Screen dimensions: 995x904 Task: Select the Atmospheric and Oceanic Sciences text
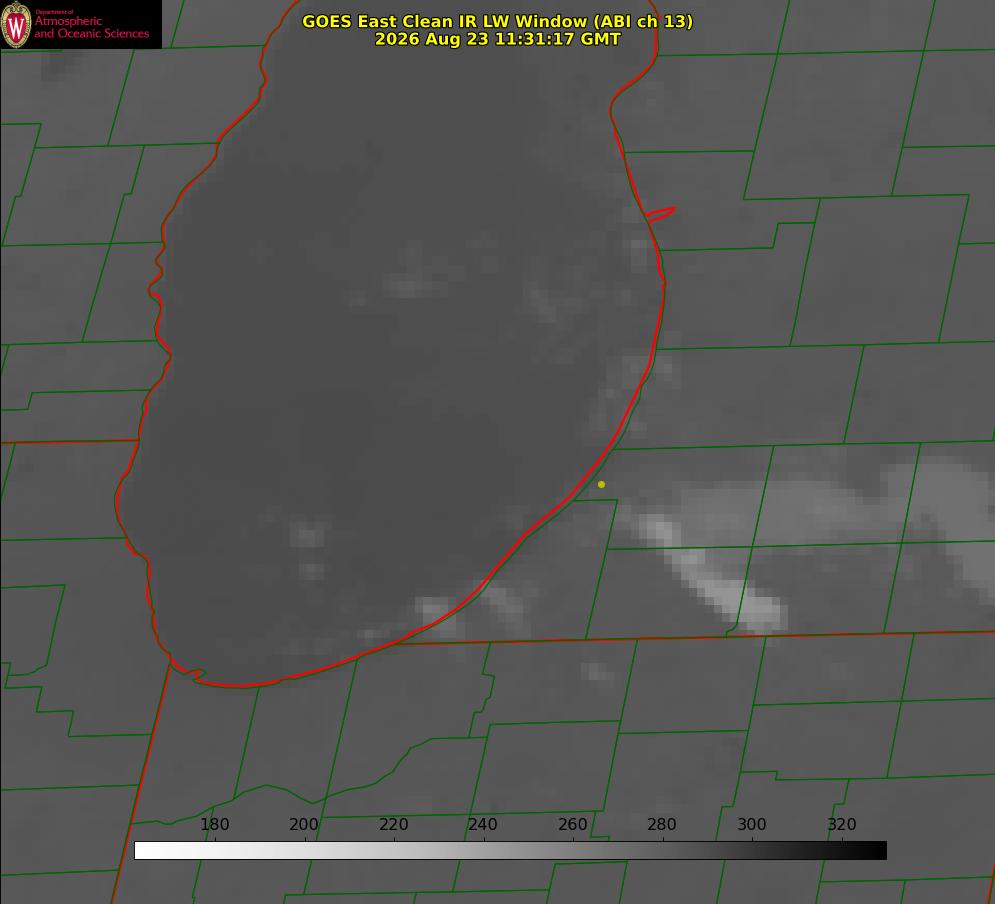[x=91, y=27]
